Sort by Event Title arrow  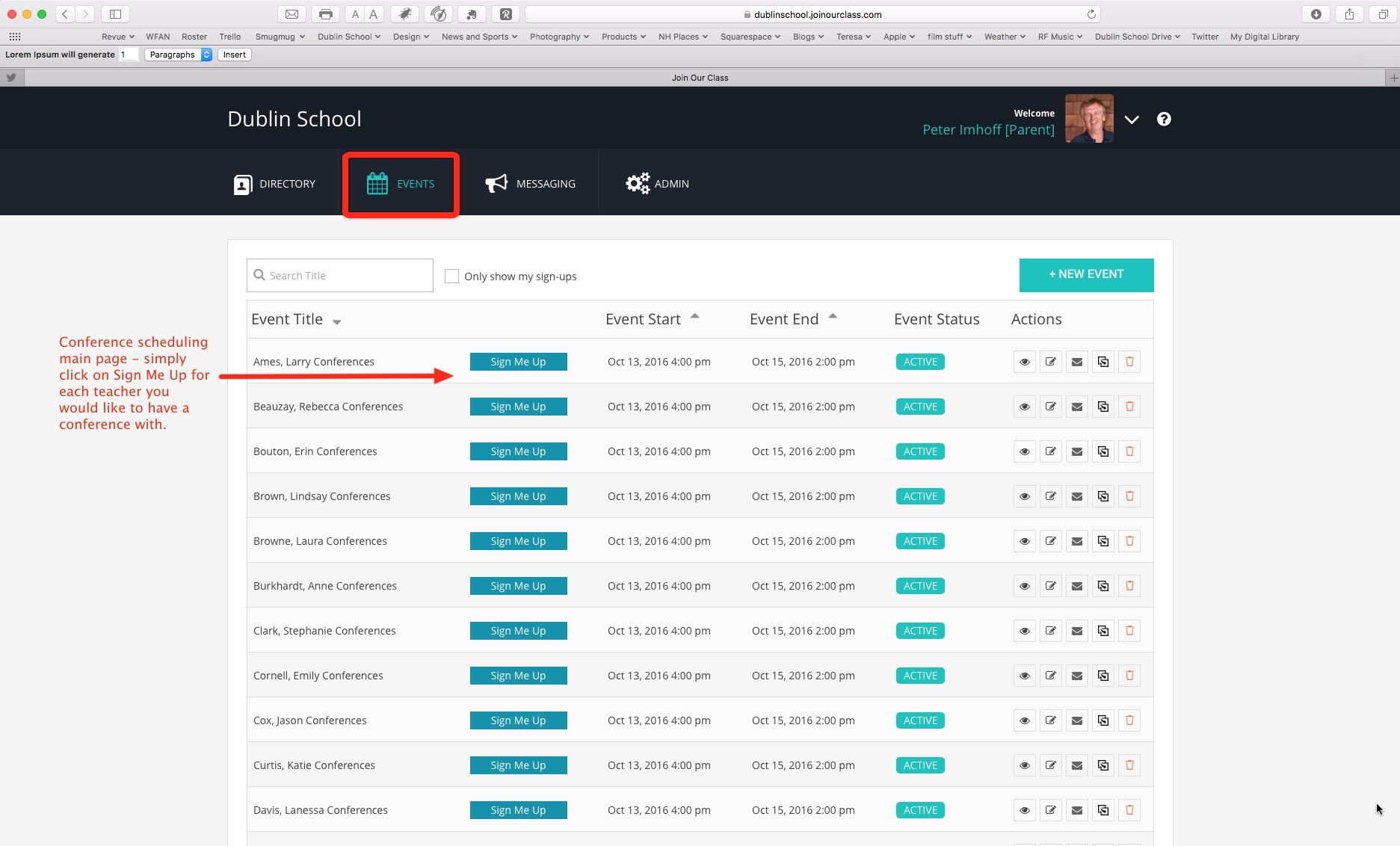[337, 322]
